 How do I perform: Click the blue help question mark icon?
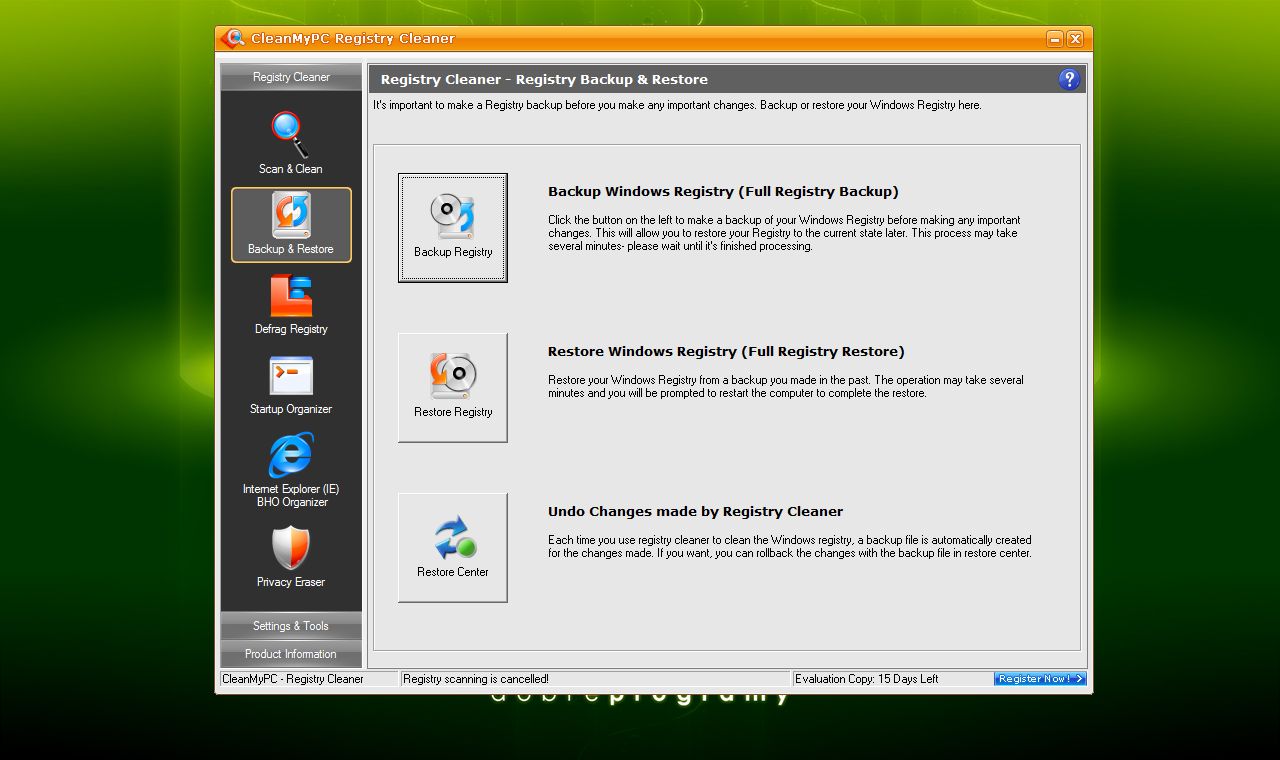(1069, 79)
